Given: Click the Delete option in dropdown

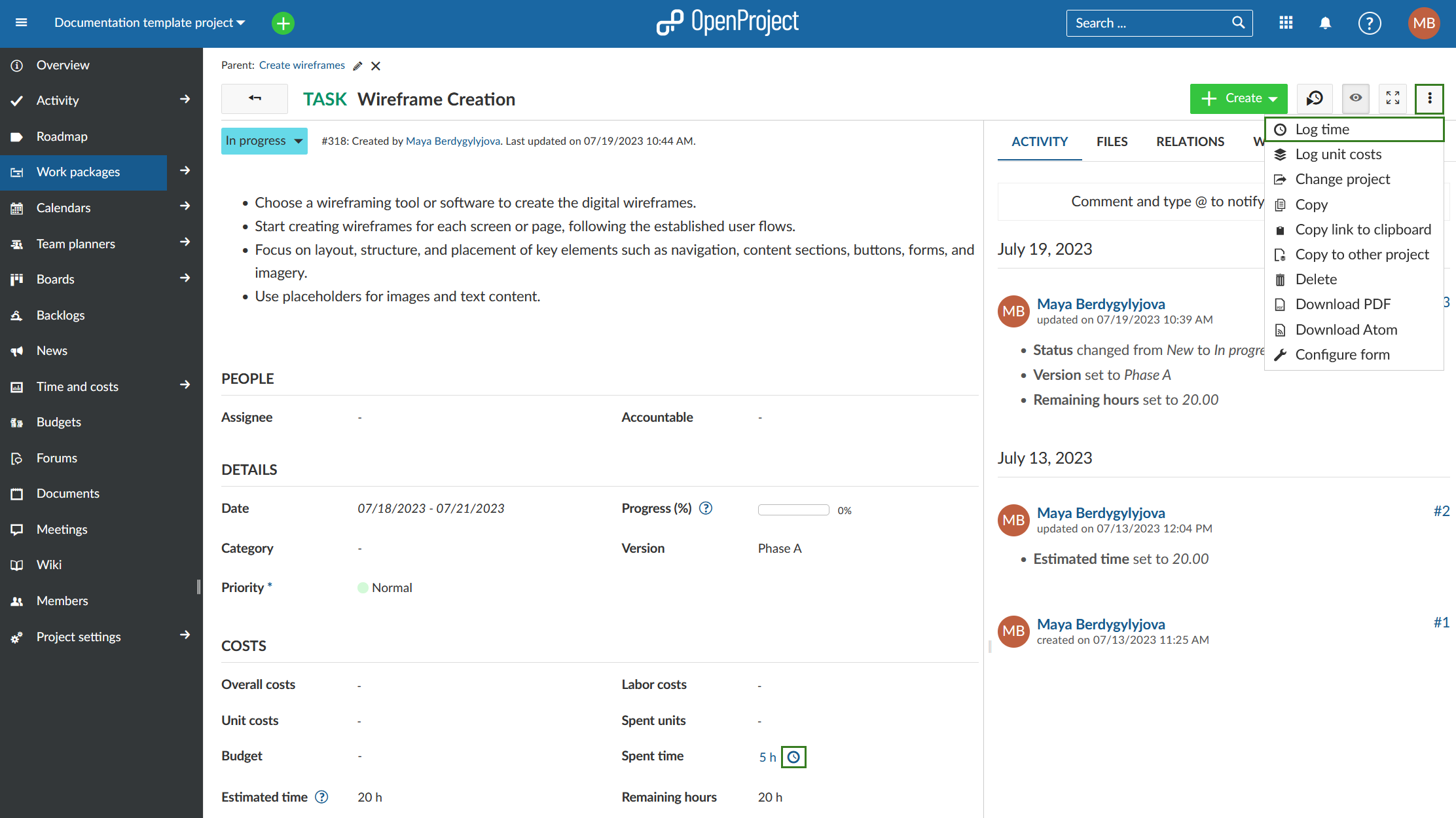Looking at the screenshot, I should pyautogui.click(x=1316, y=279).
